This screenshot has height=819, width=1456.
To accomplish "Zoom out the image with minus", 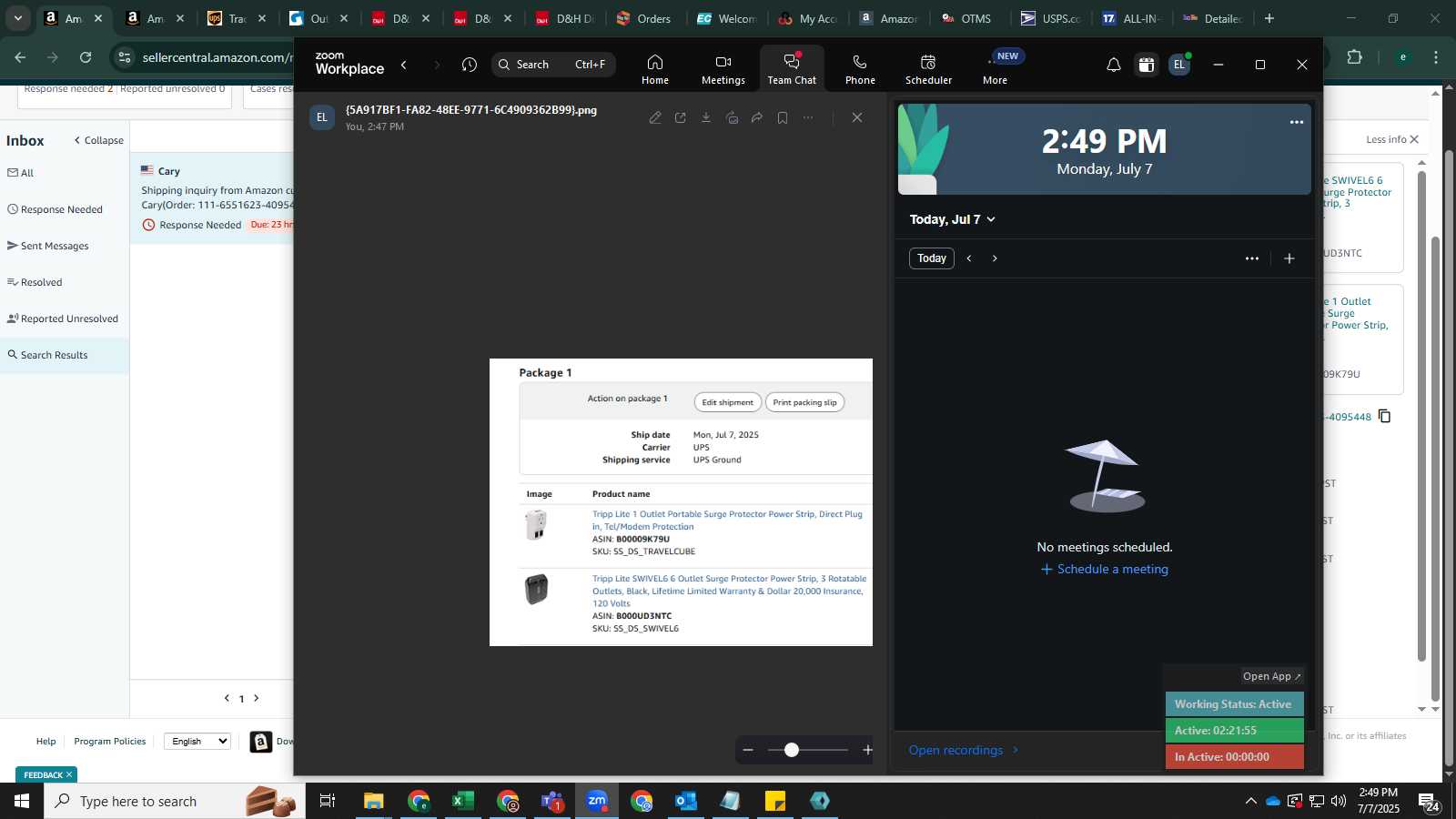I will (x=748, y=750).
